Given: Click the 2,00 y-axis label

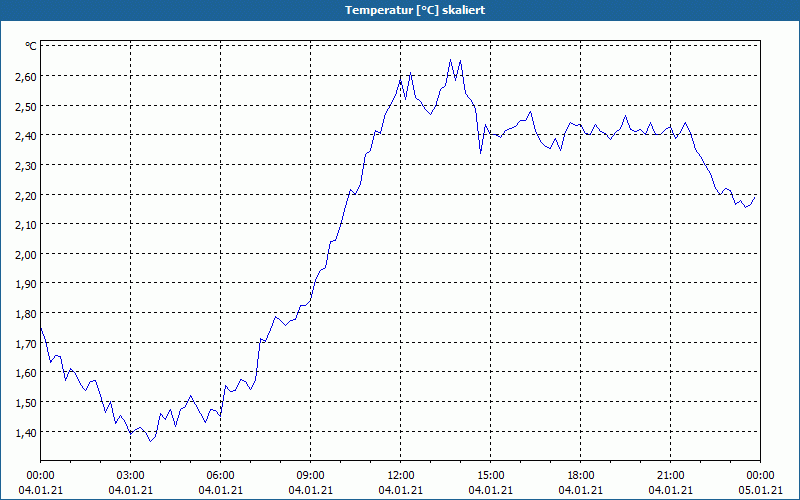Looking at the screenshot, I should pos(26,254).
